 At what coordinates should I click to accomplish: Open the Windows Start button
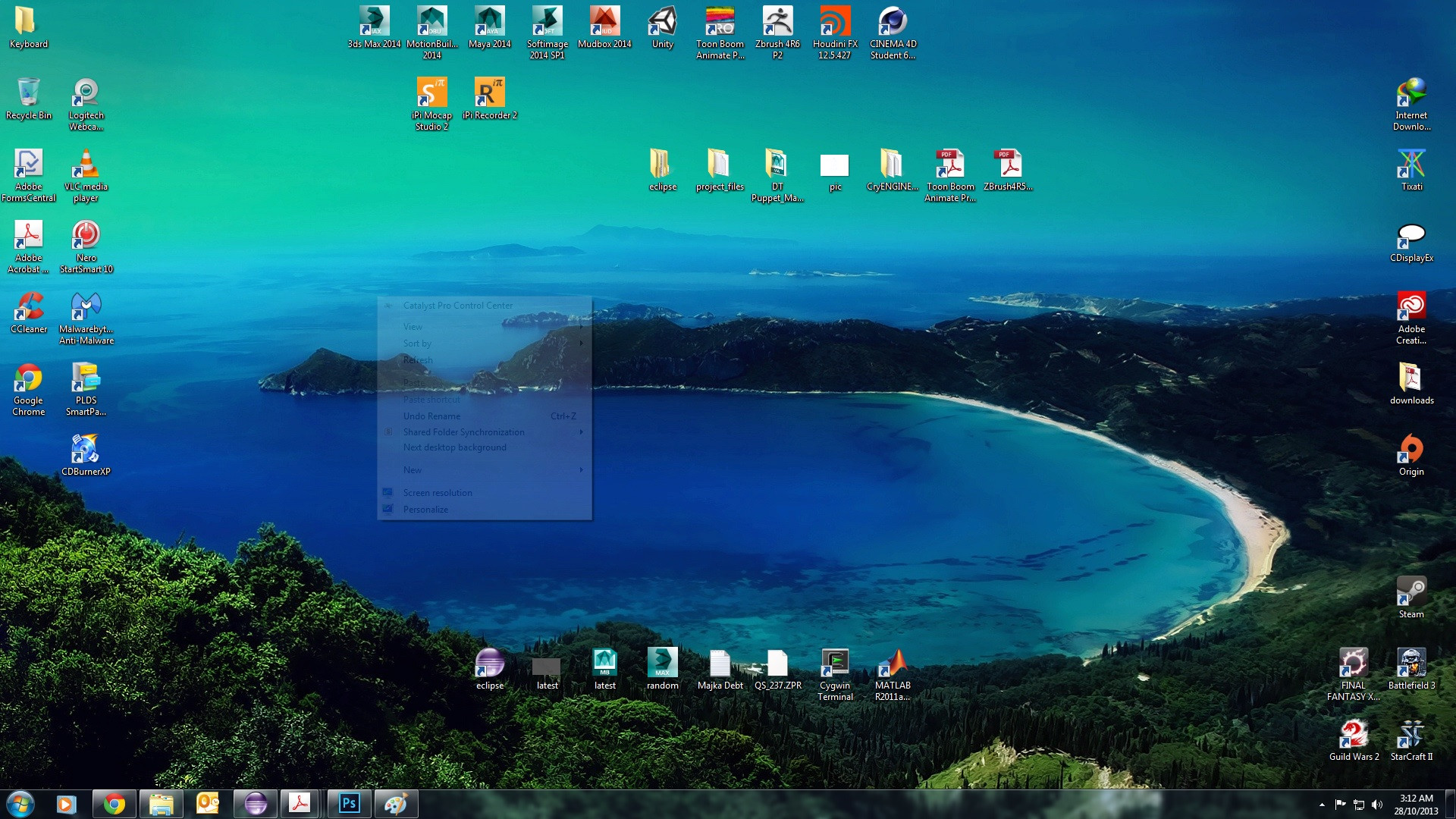(20, 804)
